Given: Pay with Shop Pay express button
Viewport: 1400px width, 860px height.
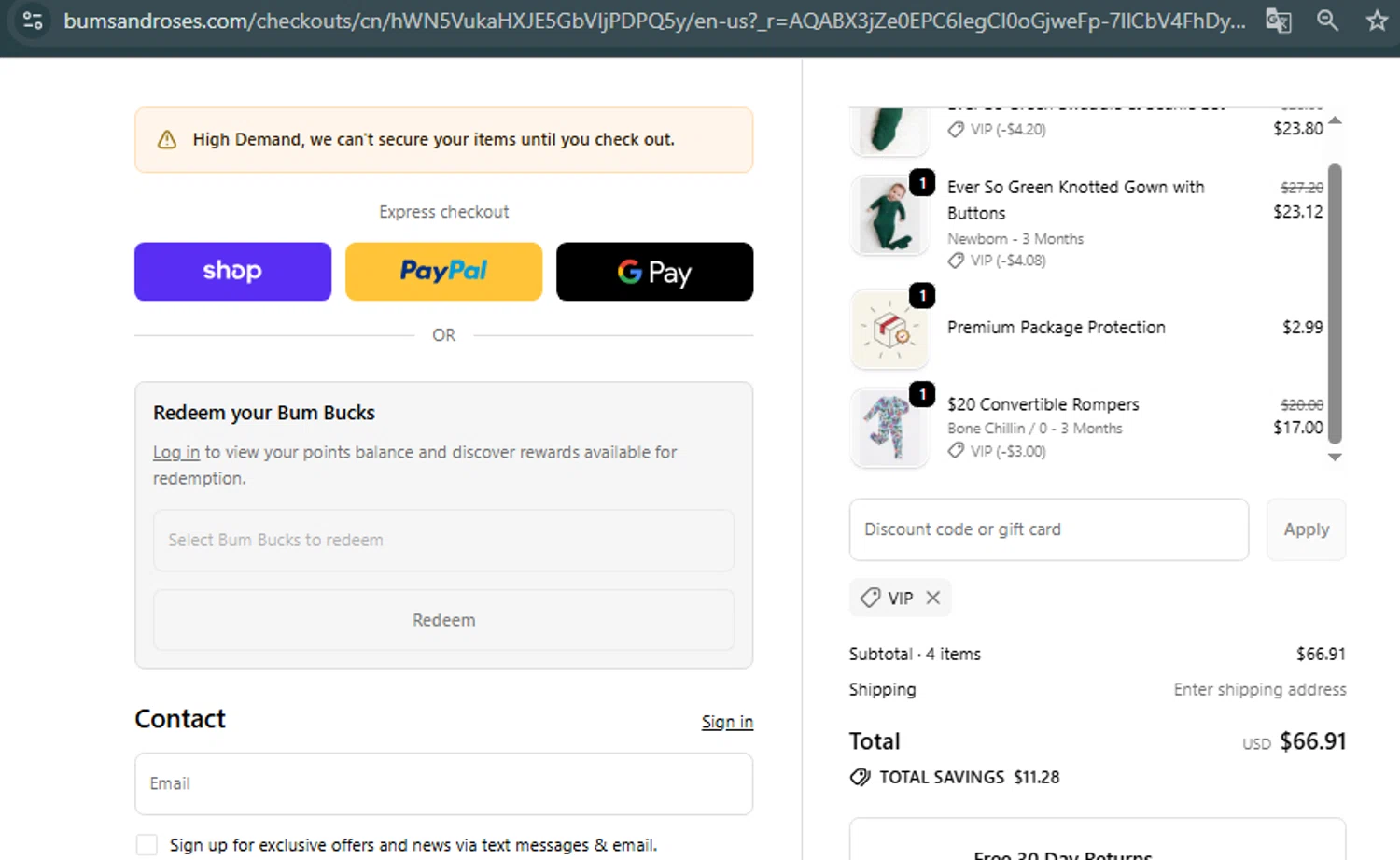Looking at the screenshot, I should click(x=232, y=272).
